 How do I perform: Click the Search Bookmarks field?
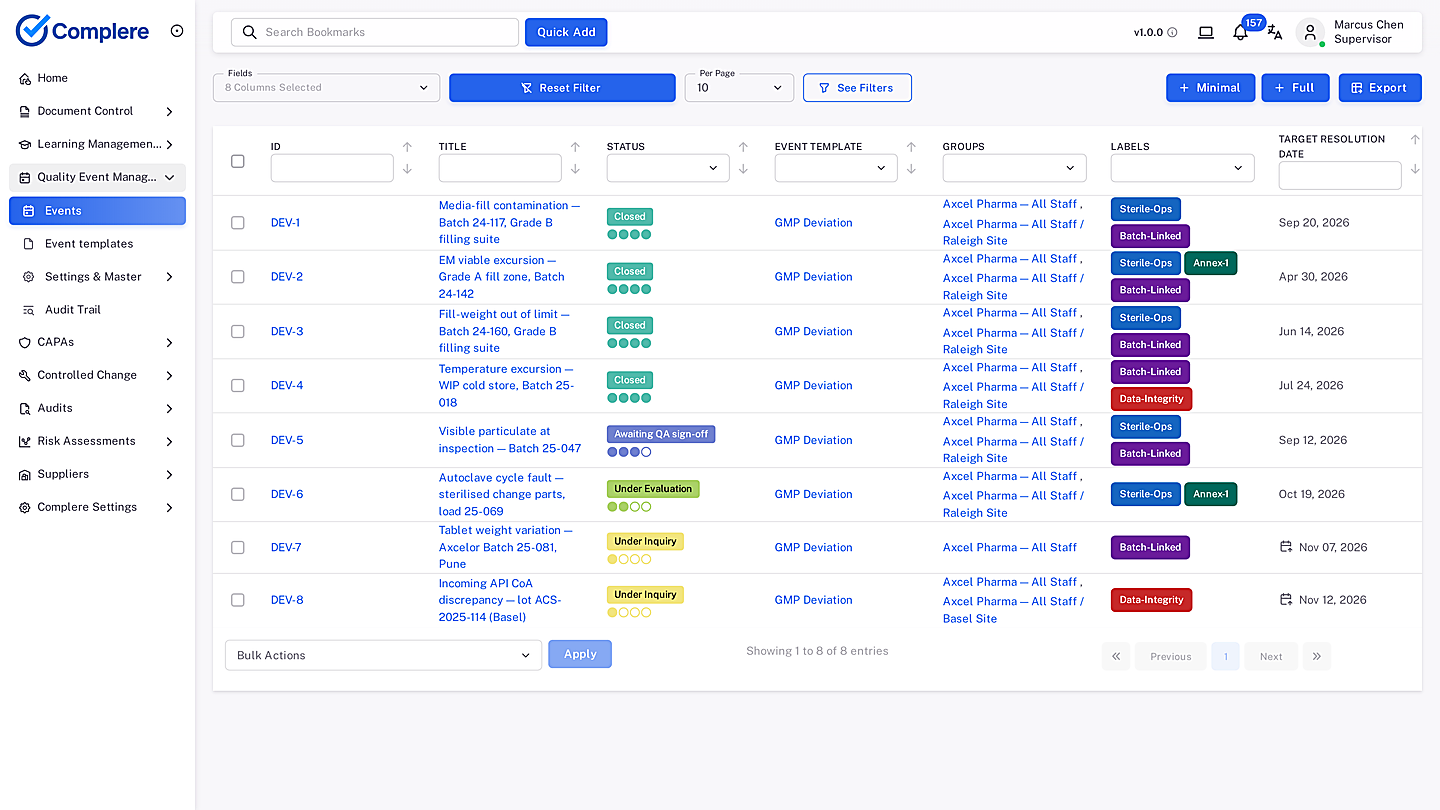click(x=375, y=32)
